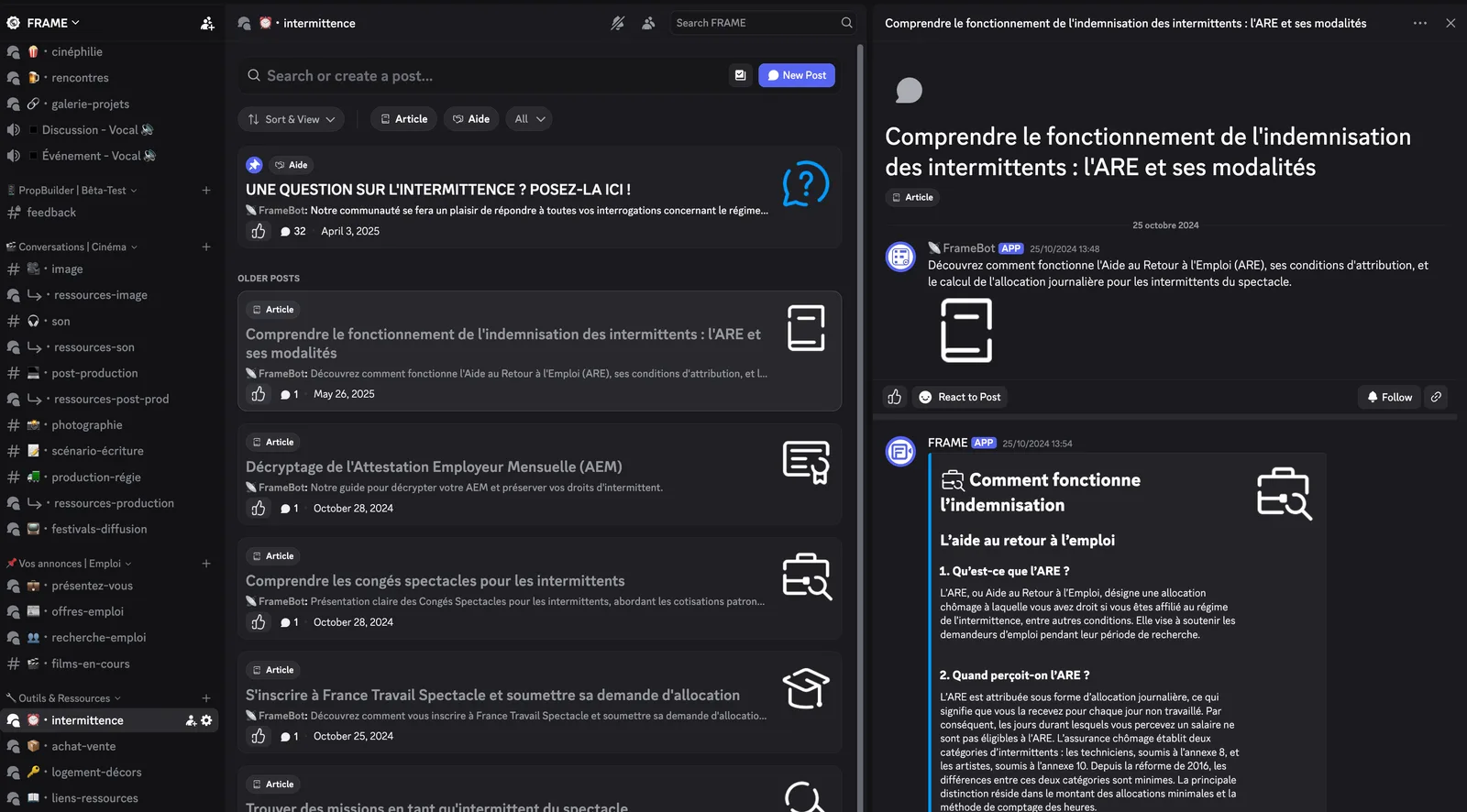Click the invite members icon beside FRAME
Viewport: 1467px width, 812px height.
point(207,23)
